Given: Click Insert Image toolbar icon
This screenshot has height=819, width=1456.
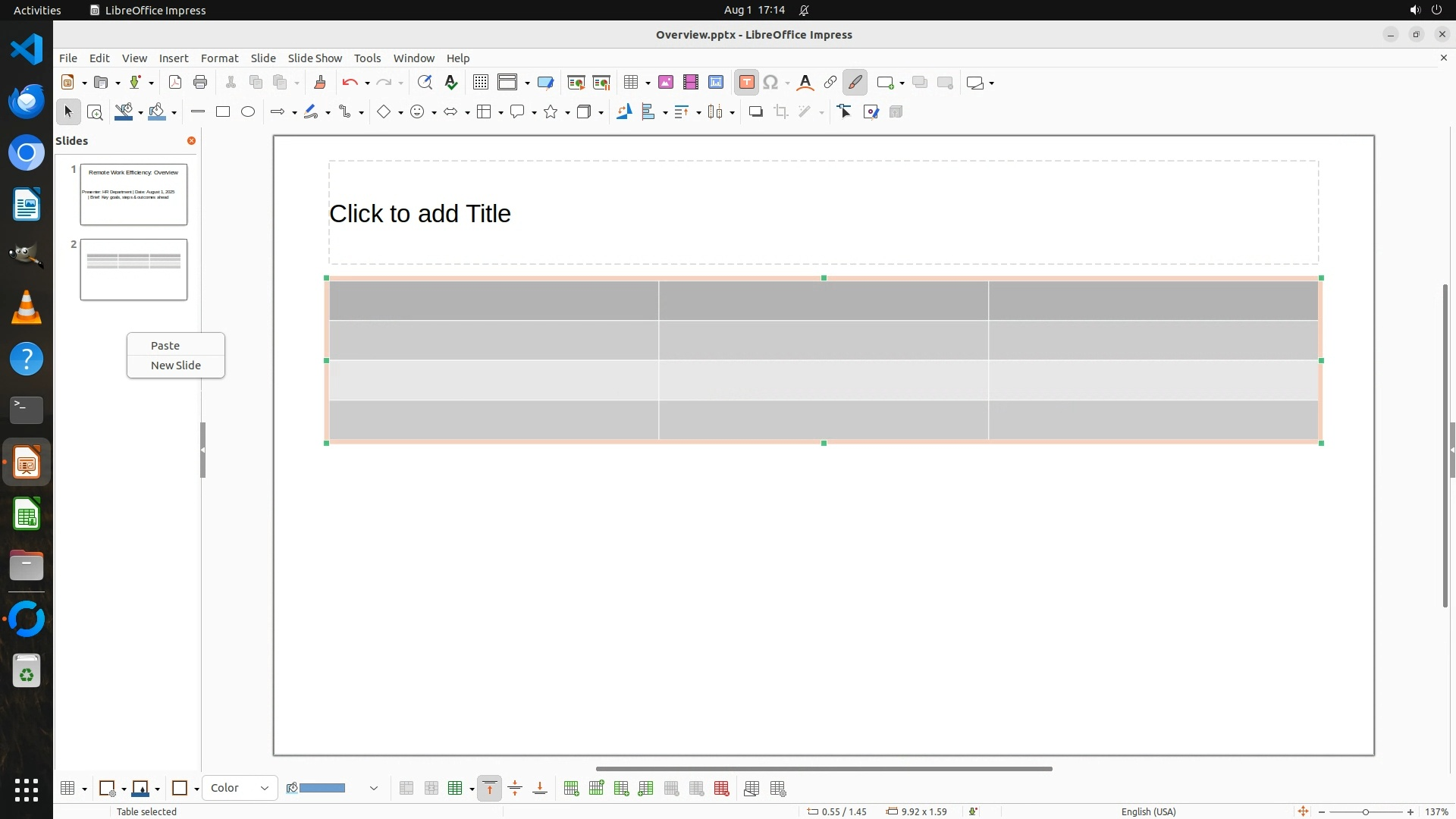Looking at the screenshot, I should (x=666, y=83).
